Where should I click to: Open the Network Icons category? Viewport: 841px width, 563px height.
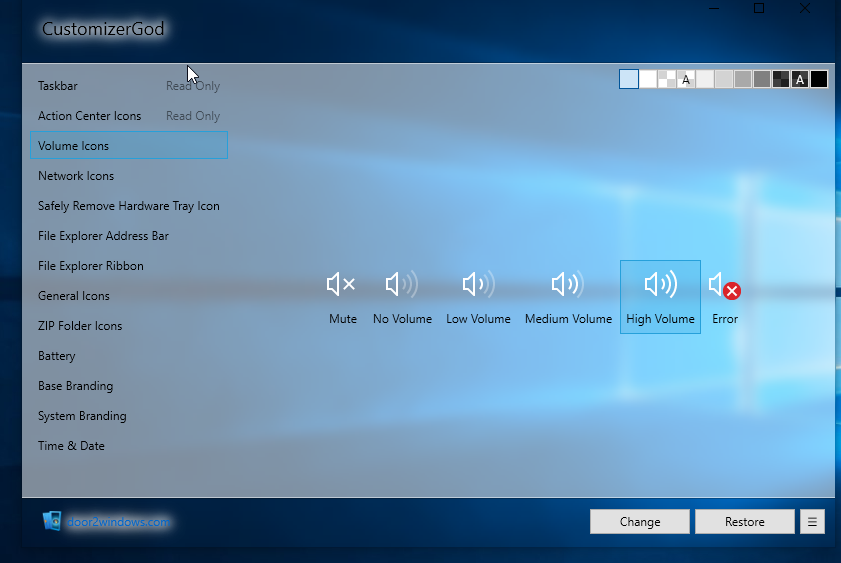[x=129, y=176]
